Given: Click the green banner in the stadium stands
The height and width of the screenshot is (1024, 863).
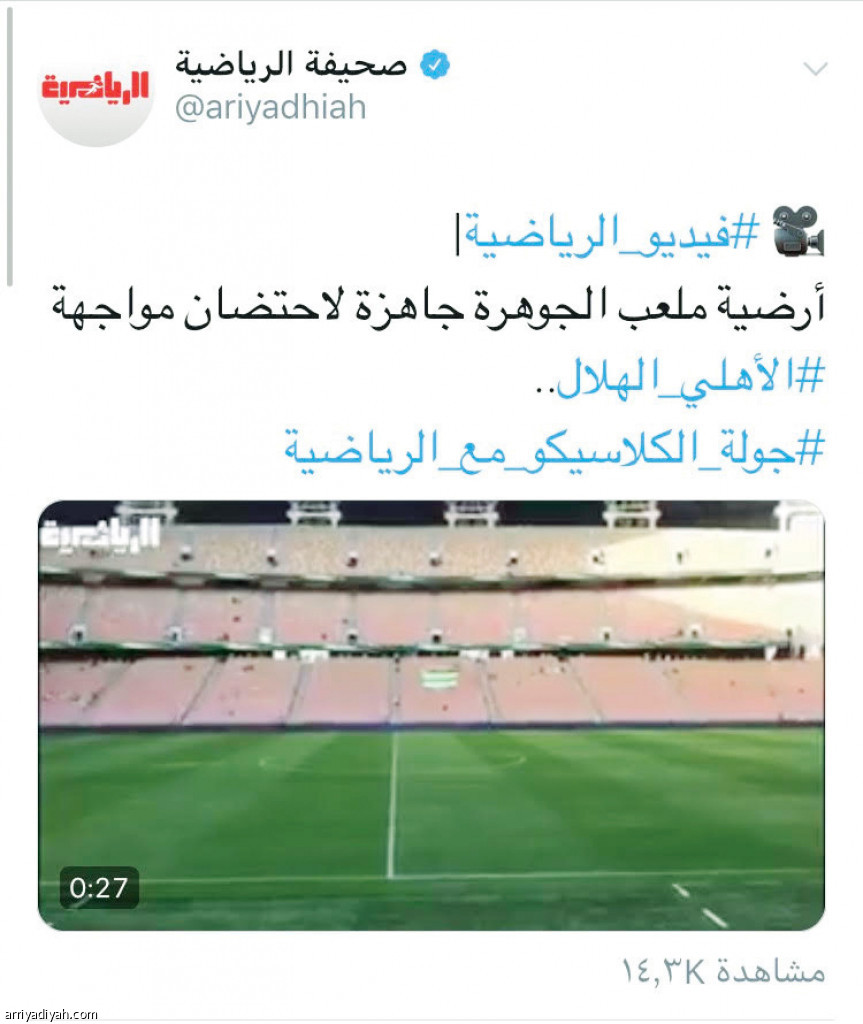Looking at the screenshot, I should [x=439, y=679].
